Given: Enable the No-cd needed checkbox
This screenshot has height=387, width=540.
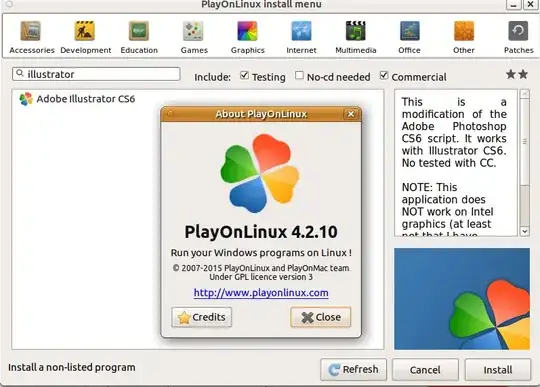Looking at the screenshot, I should [299, 75].
